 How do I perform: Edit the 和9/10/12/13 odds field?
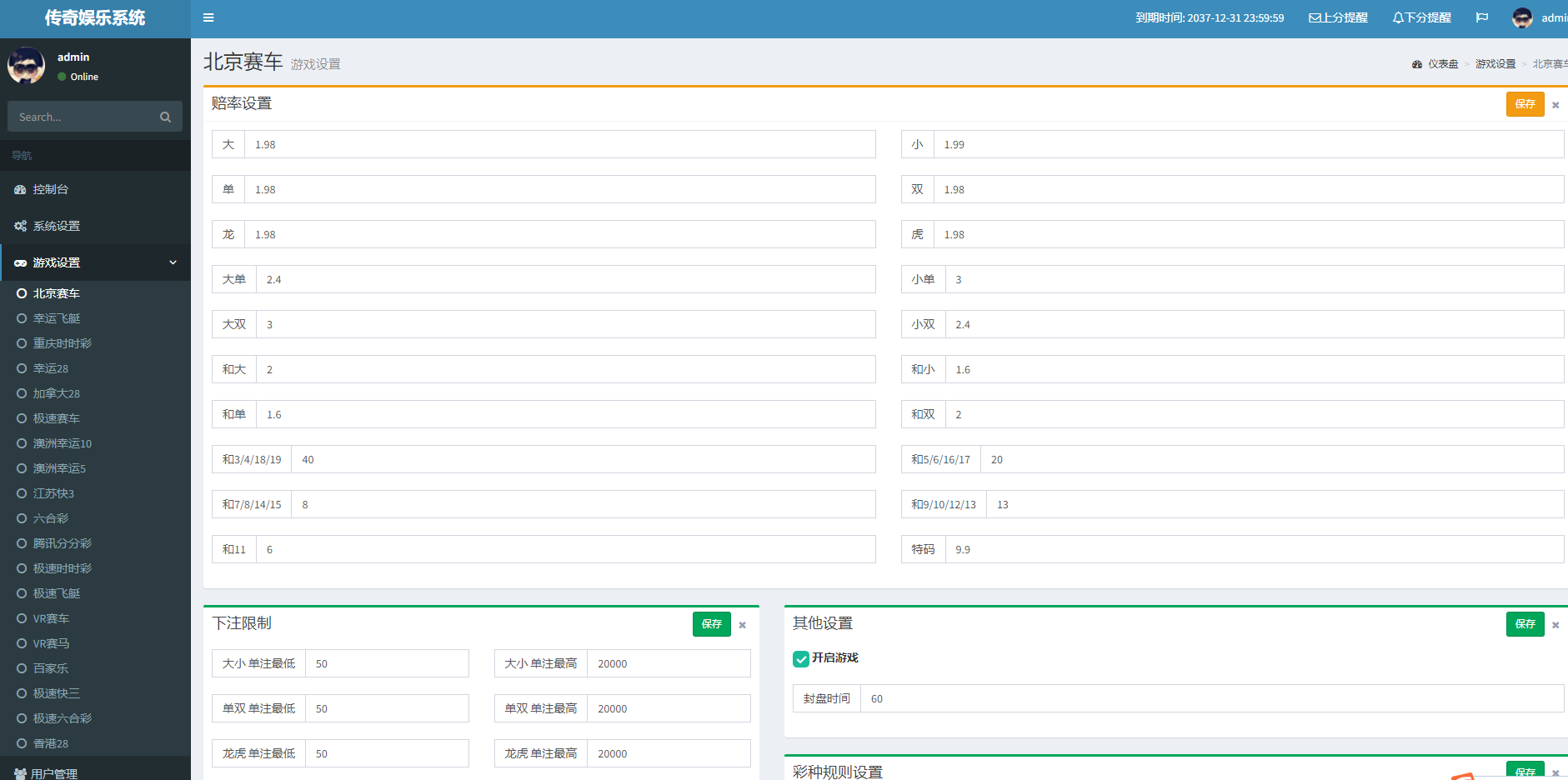1275,504
